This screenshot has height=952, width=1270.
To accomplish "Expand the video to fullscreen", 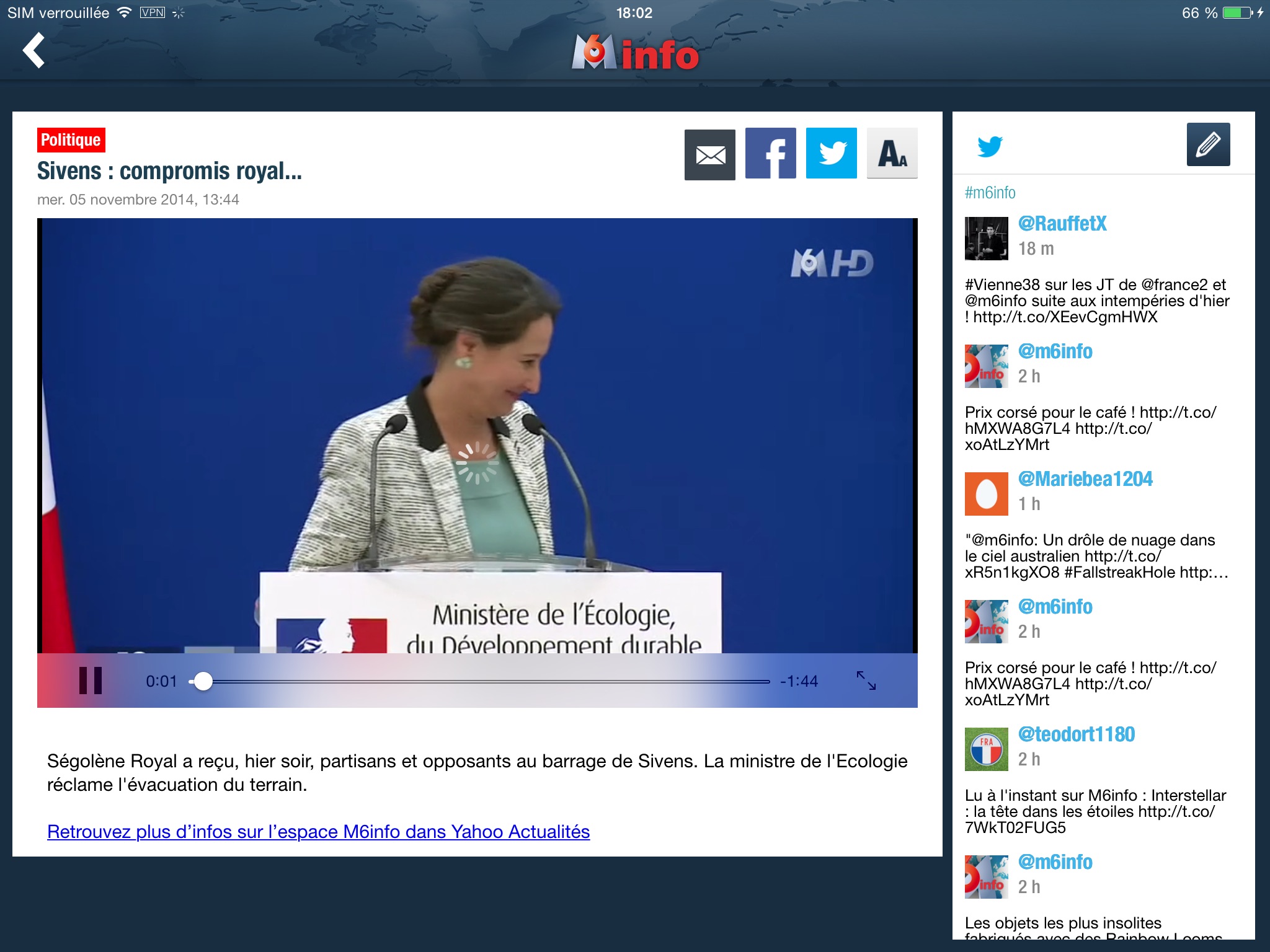I will click(866, 681).
